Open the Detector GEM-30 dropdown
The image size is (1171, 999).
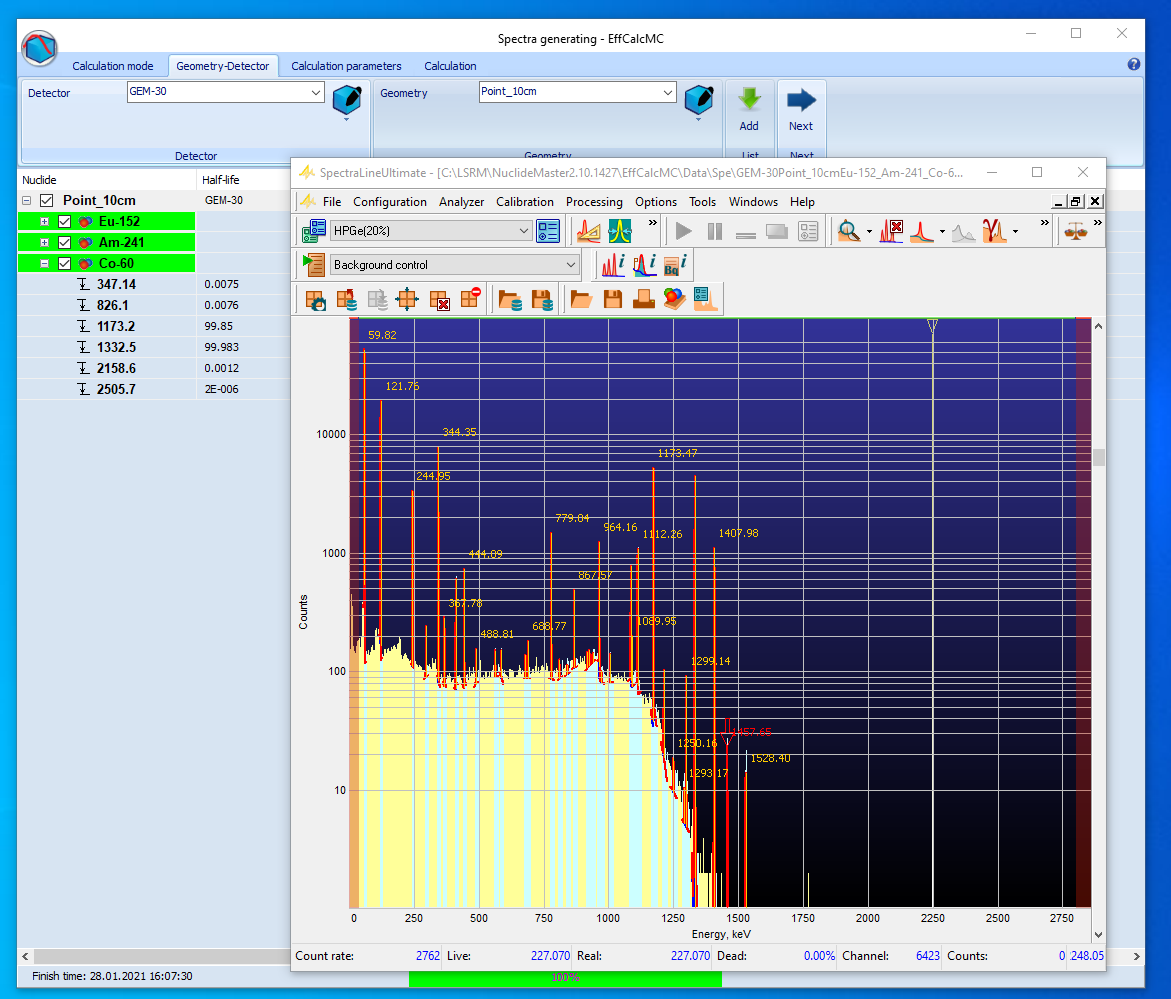[x=316, y=92]
